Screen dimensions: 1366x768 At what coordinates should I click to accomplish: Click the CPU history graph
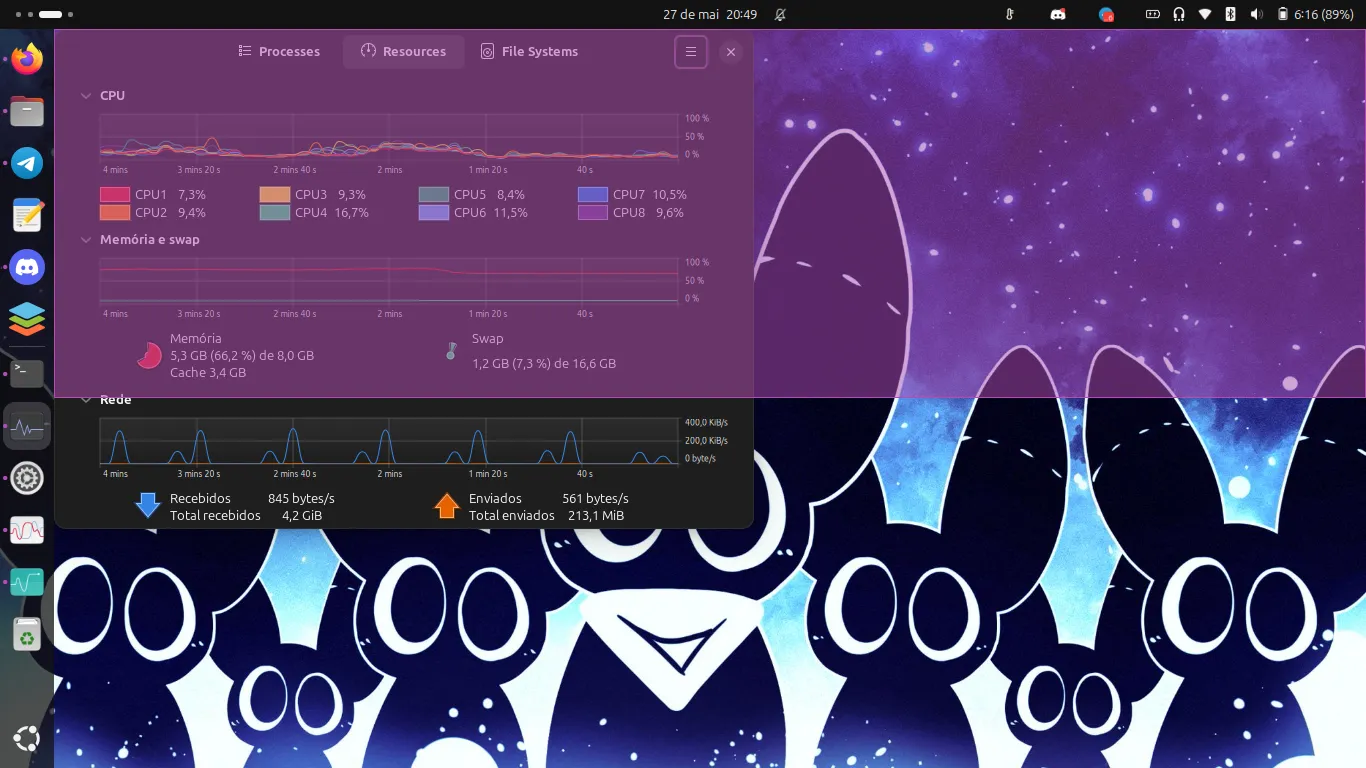click(389, 136)
